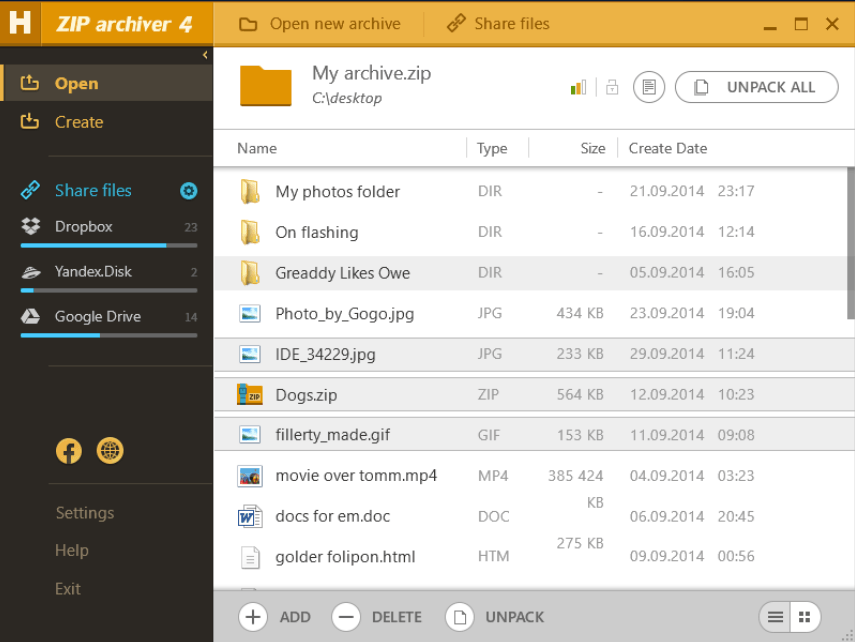Switch to list view mode
The height and width of the screenshot is (642, 855).
point(774,617)
